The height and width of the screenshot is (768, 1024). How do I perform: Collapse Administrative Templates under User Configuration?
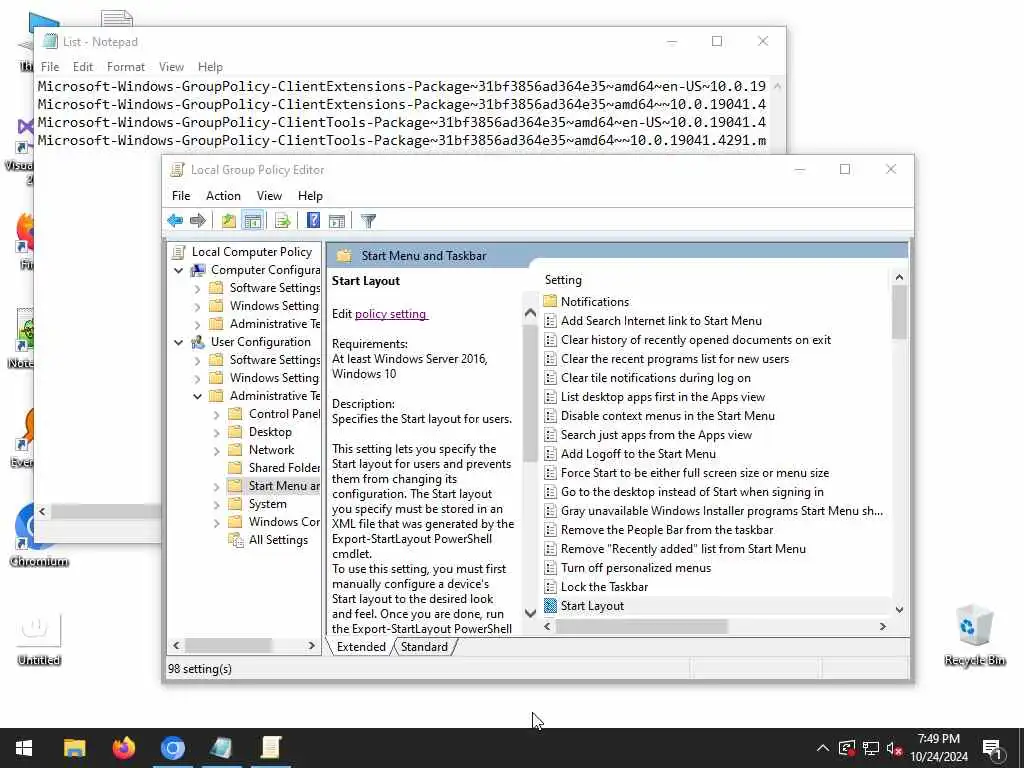(x=197, y=396)
